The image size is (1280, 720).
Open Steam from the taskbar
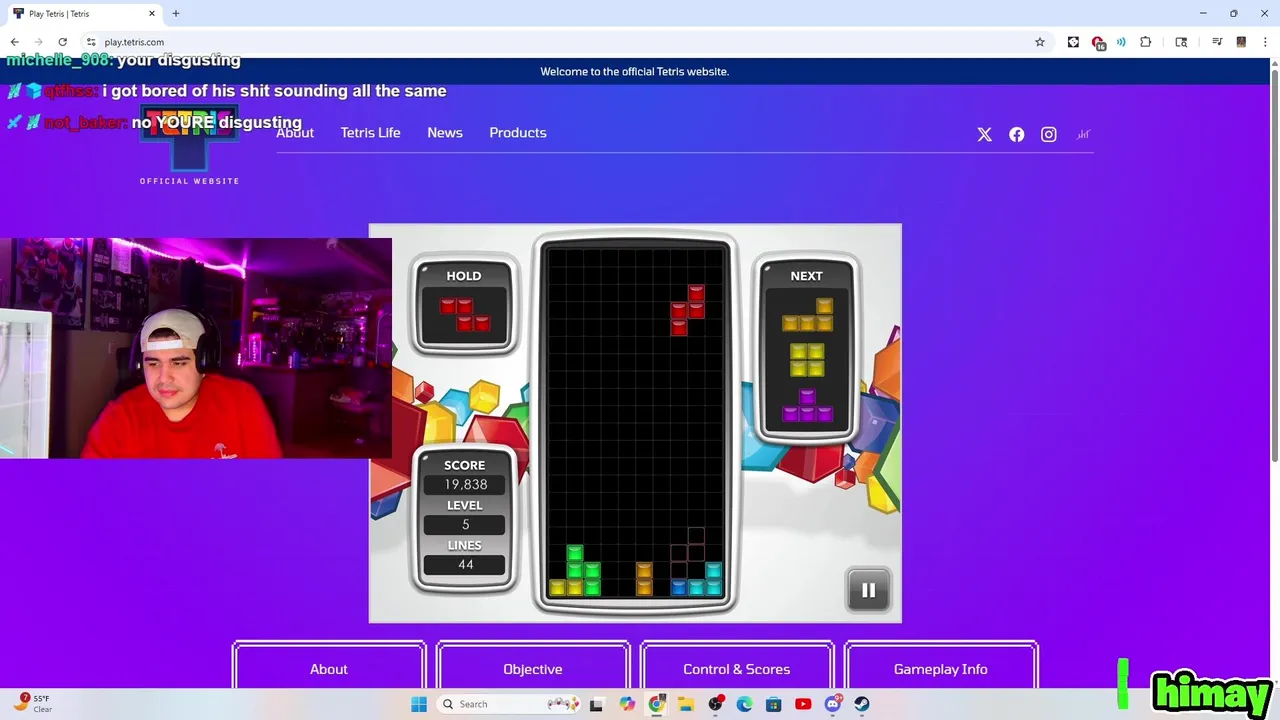862,704
